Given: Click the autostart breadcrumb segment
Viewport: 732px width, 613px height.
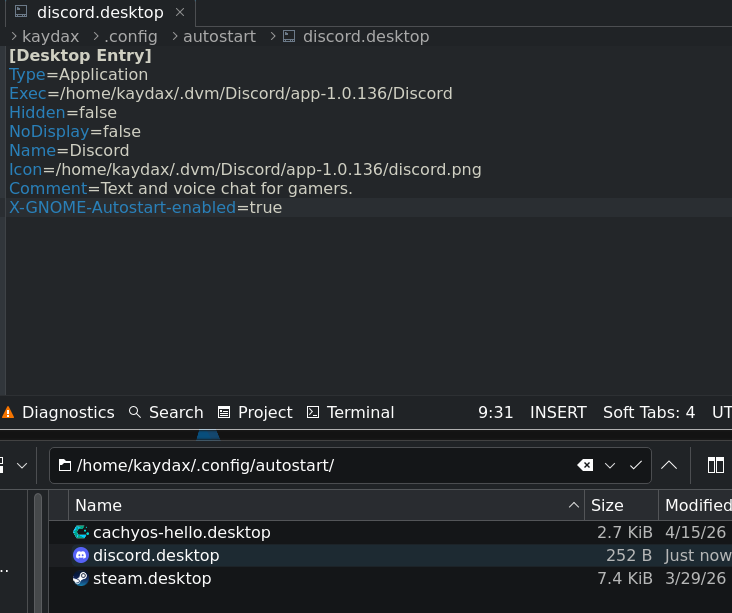Looking at the screenshot, I should 219,36.
